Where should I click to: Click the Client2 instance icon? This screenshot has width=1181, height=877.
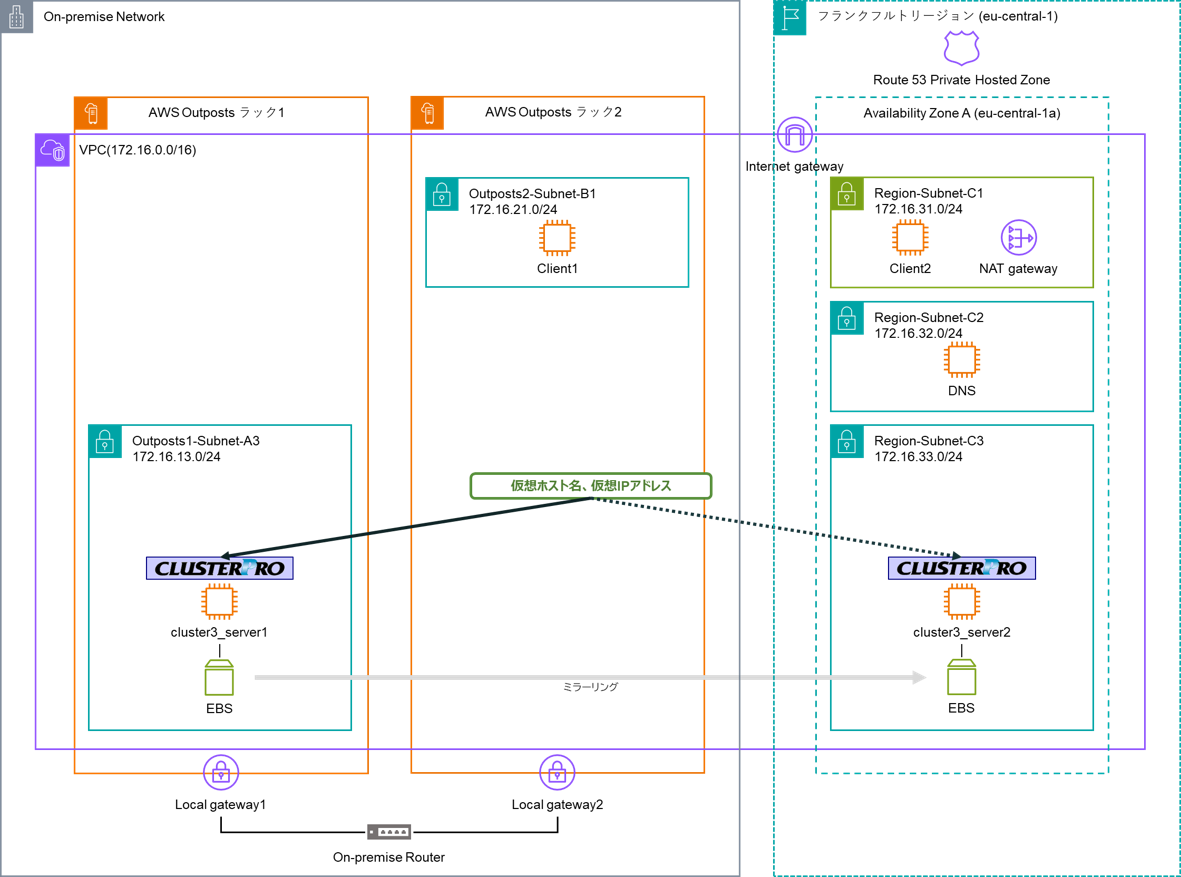[909, 238]
